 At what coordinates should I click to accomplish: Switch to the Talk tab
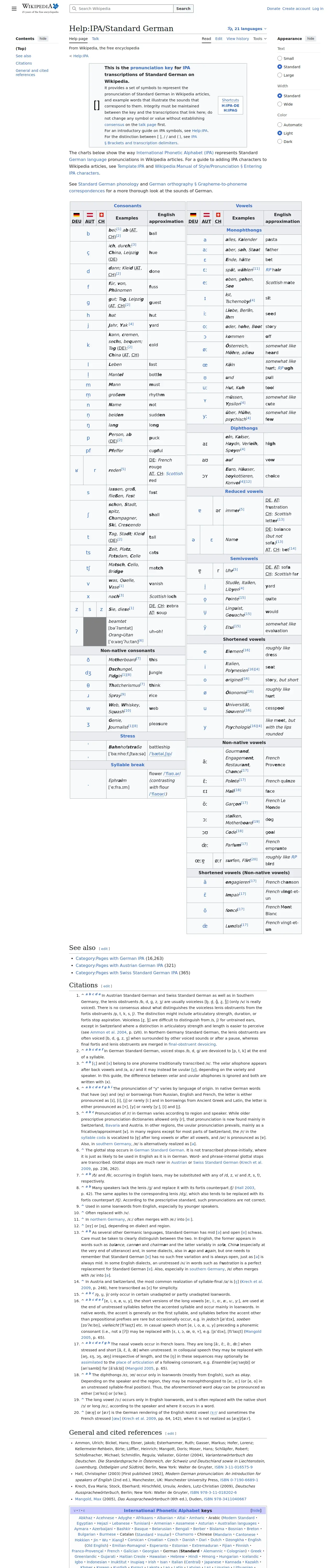coord(95,38)
